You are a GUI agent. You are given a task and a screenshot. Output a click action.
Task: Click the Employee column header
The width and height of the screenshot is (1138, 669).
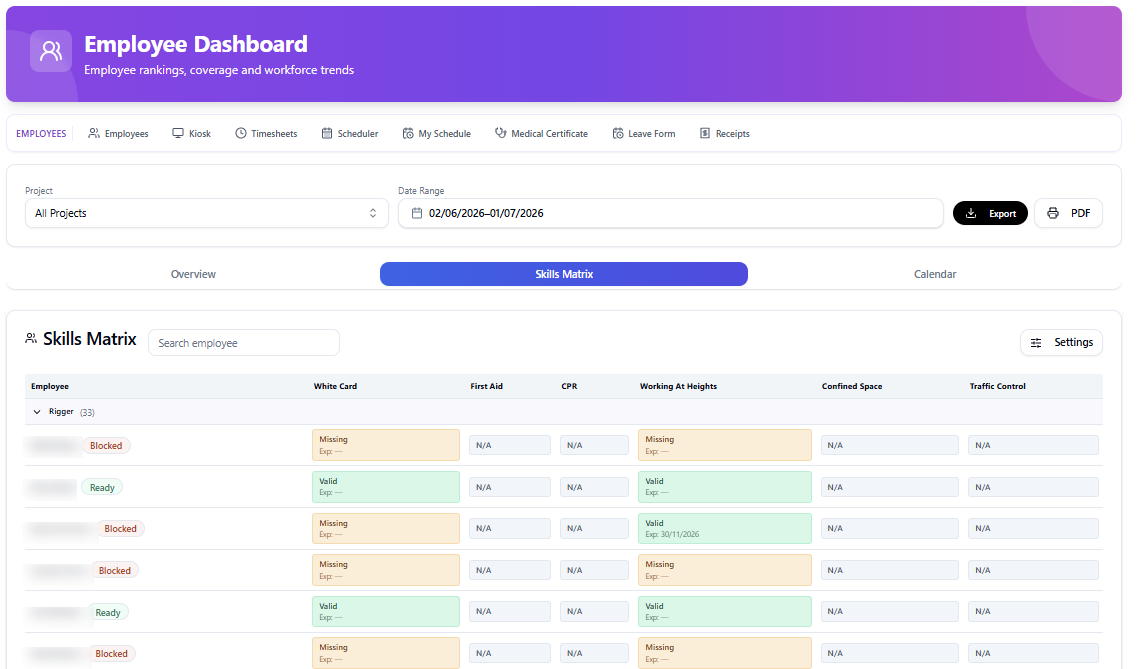50,386
